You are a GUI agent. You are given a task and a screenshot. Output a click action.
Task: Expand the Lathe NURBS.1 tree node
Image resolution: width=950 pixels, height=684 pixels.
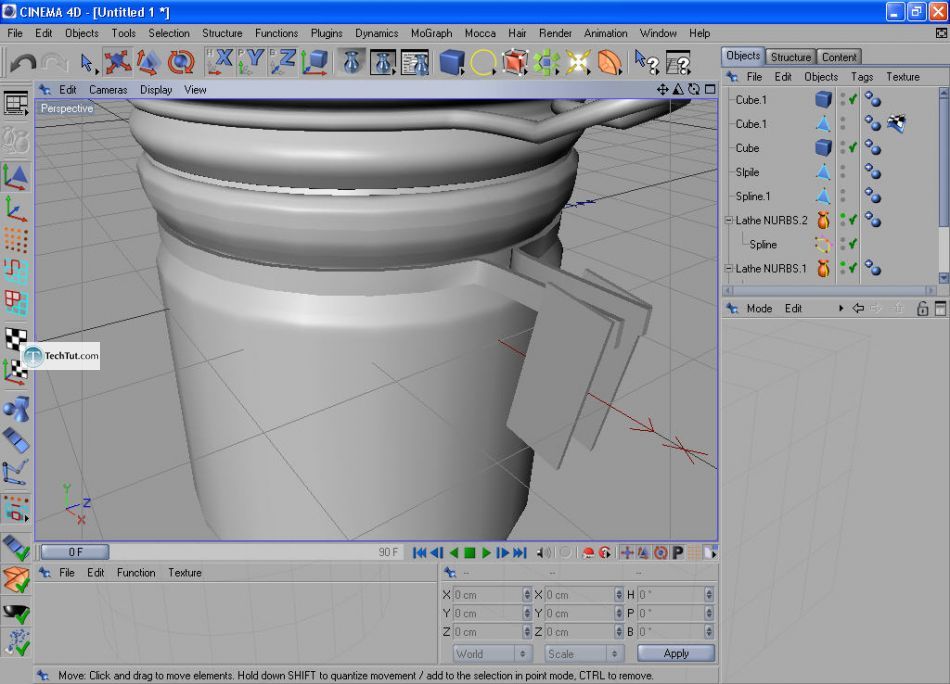coord(729,268)
